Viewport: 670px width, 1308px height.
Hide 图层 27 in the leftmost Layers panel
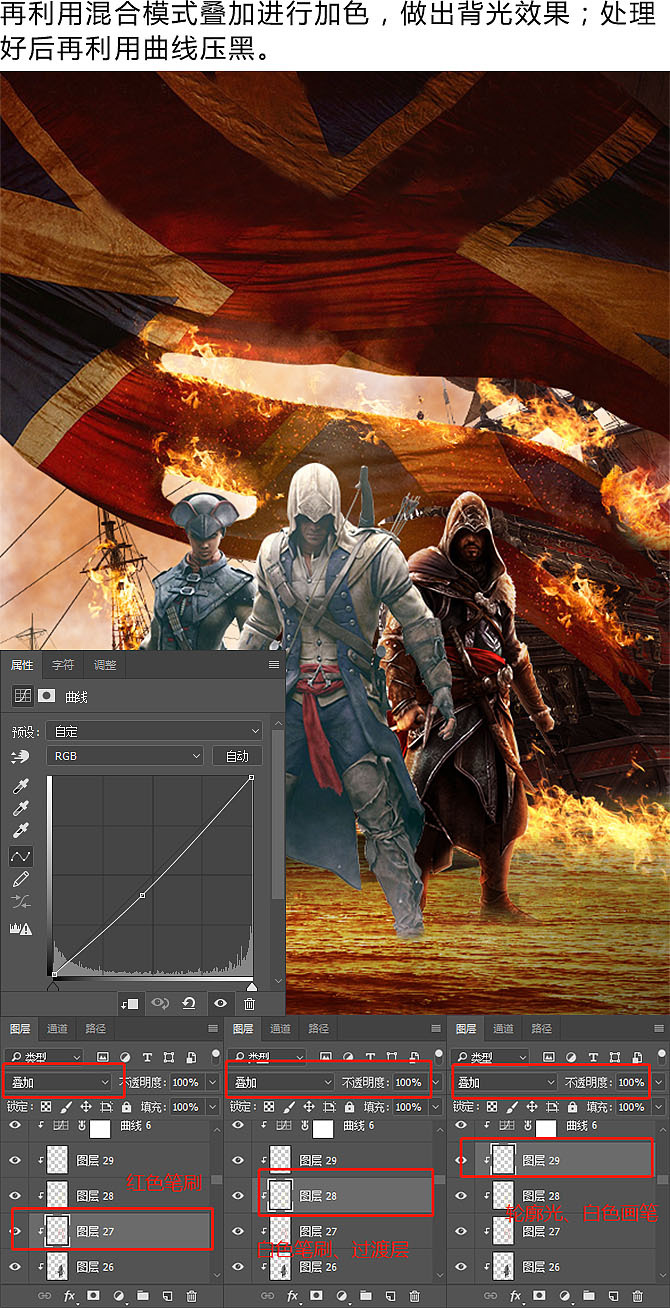(x=14, y=1231)
